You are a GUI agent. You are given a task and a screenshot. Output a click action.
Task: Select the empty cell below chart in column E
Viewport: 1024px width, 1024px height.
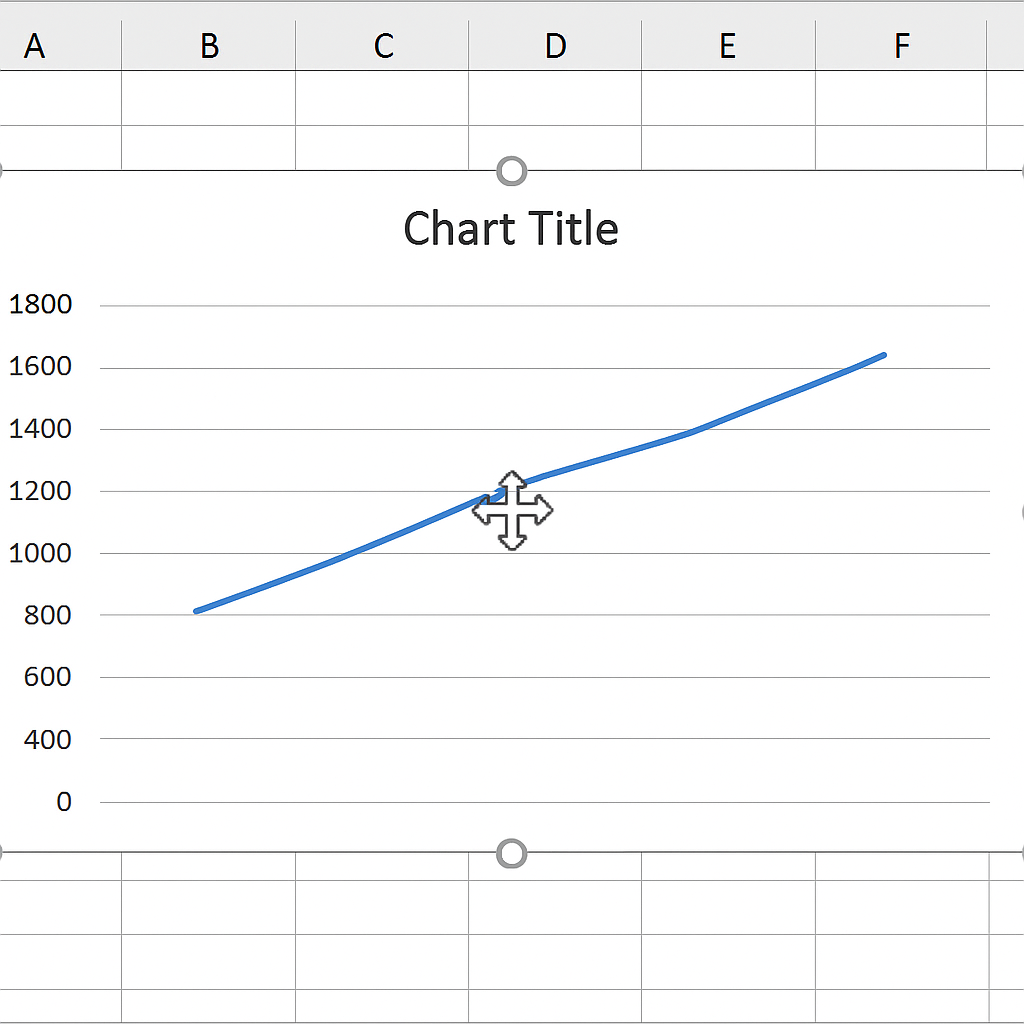click(728, 907)
